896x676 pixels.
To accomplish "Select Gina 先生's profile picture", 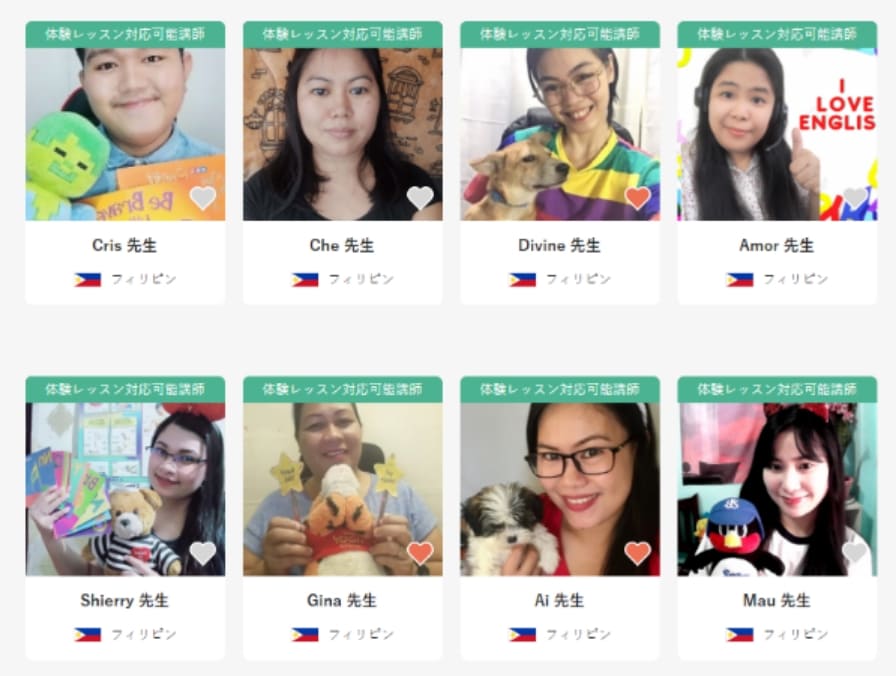I will point(343,489).
